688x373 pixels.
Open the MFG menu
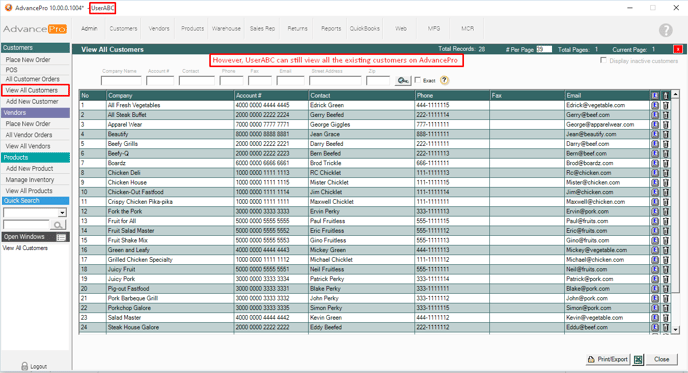coord(434,29)
